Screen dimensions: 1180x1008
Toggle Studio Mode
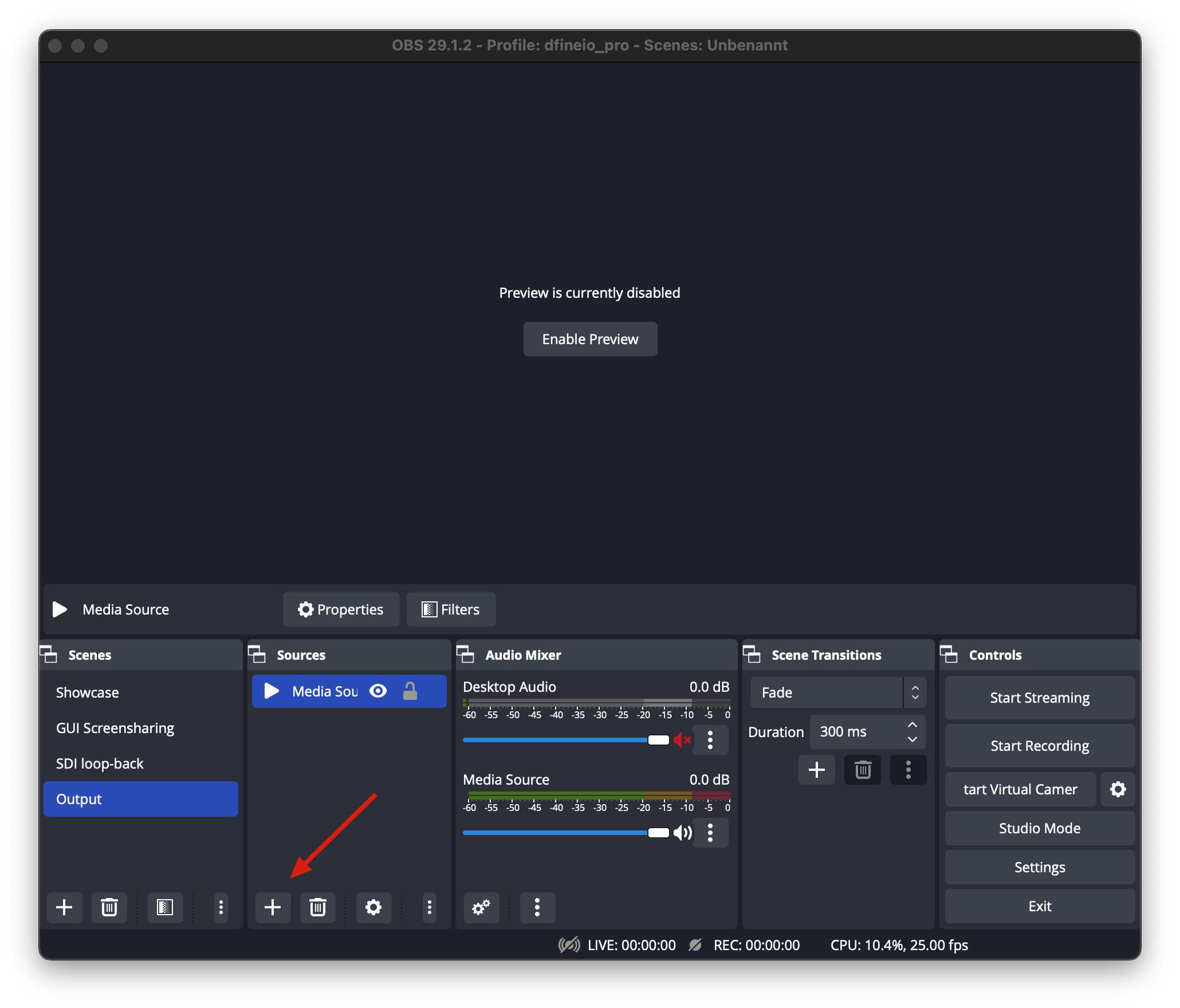point(1040,828)
